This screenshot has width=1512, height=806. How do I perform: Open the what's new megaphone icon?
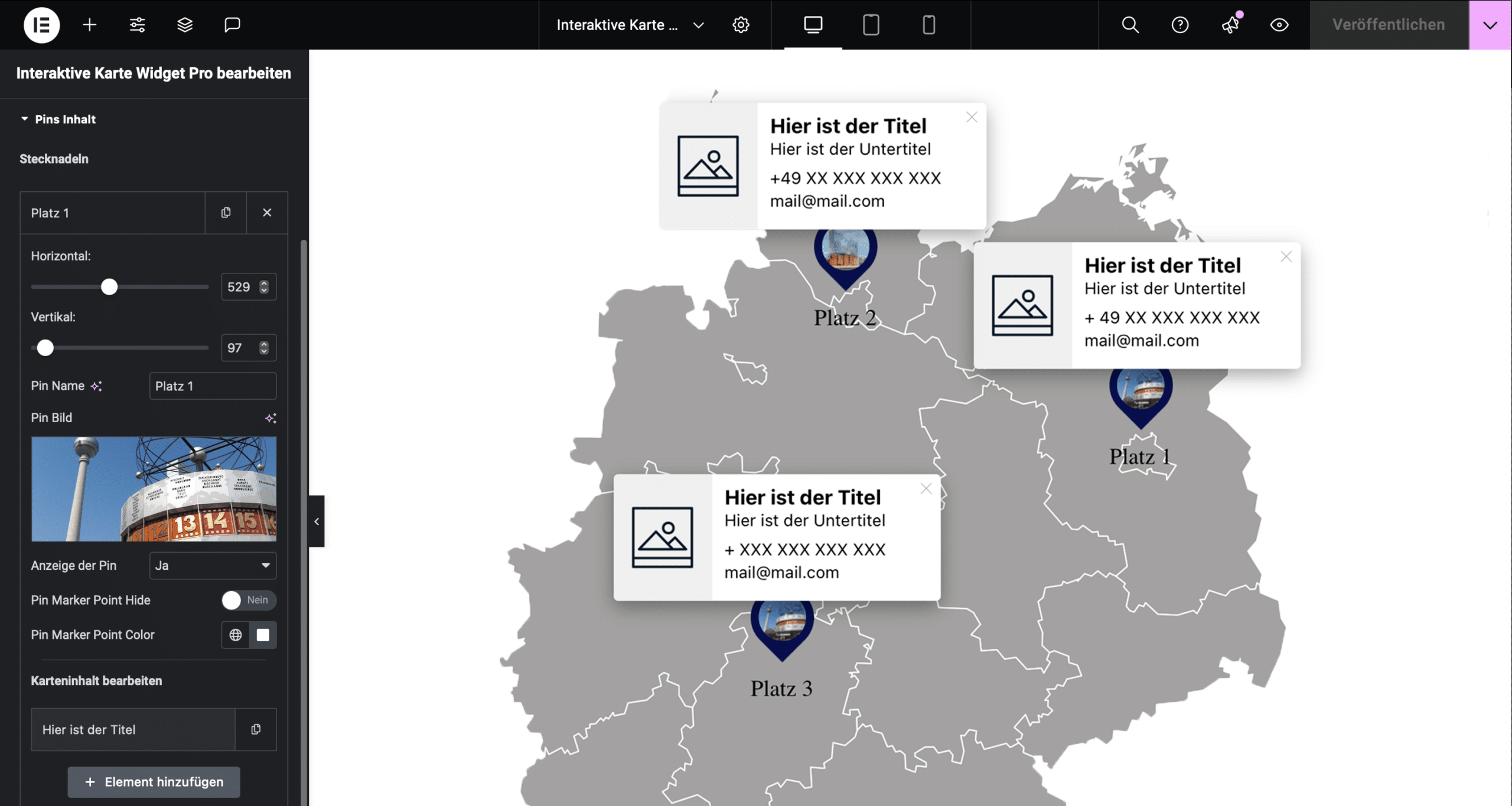[1230, 25]
